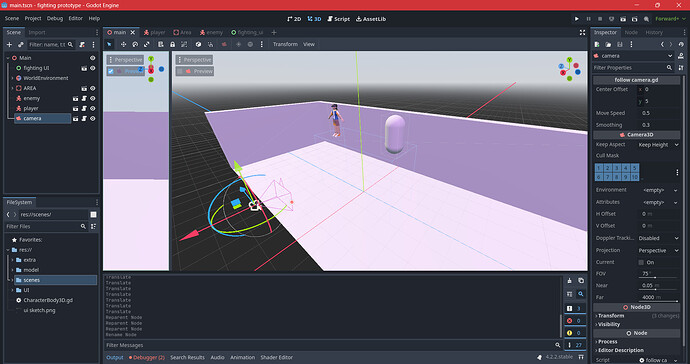Open Keep Aspect dropdown
The width and height of the screenshot is (690, 364).
tap(658, 145)
